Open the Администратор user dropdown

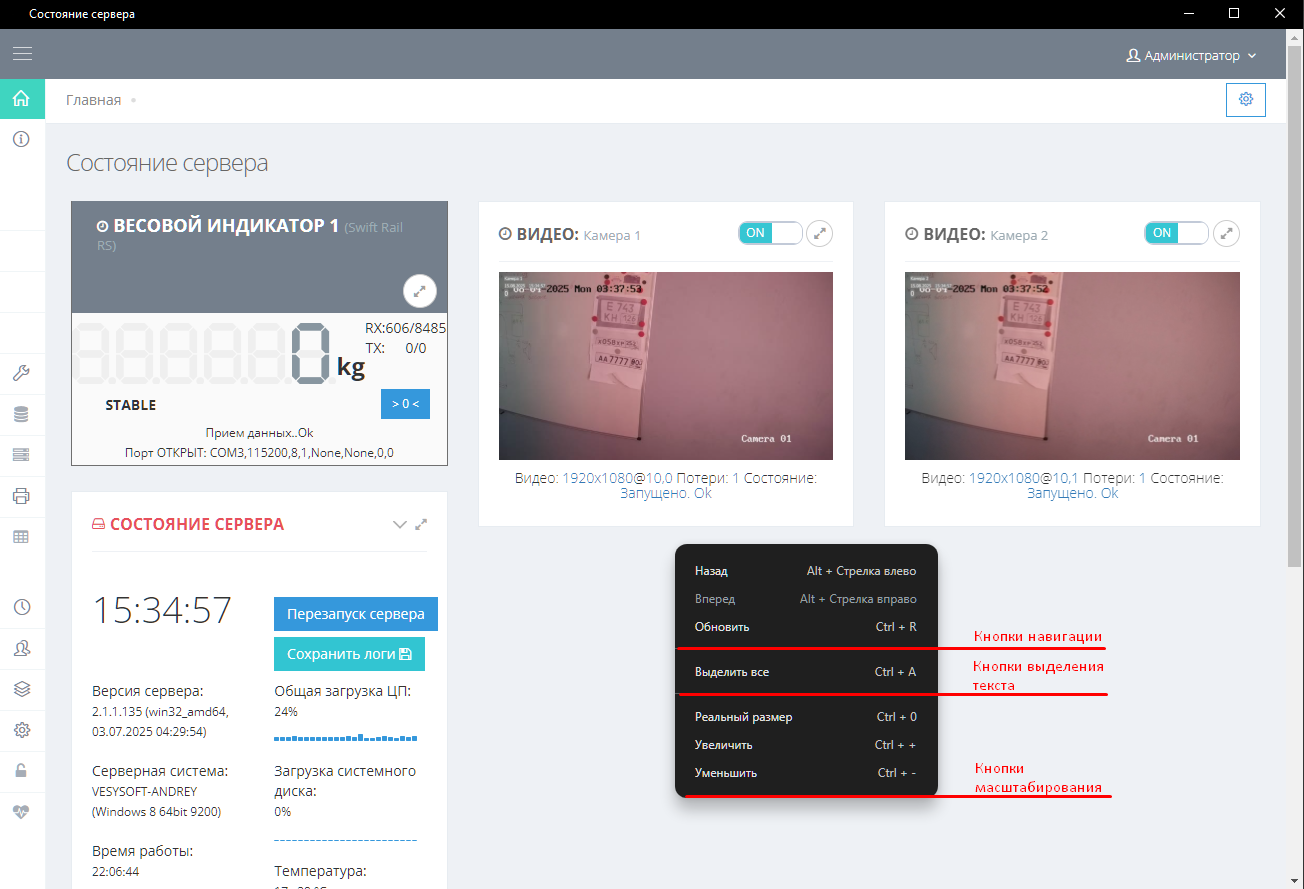click(1191, 56)
